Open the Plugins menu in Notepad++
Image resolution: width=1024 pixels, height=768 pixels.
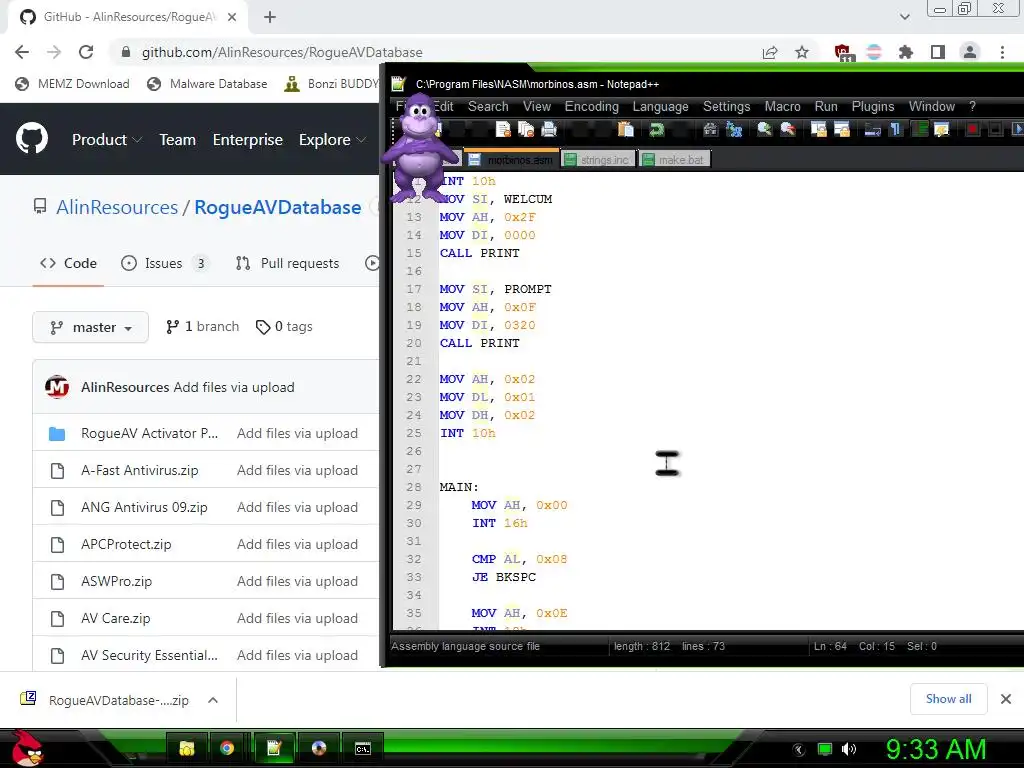coord(872,106)
